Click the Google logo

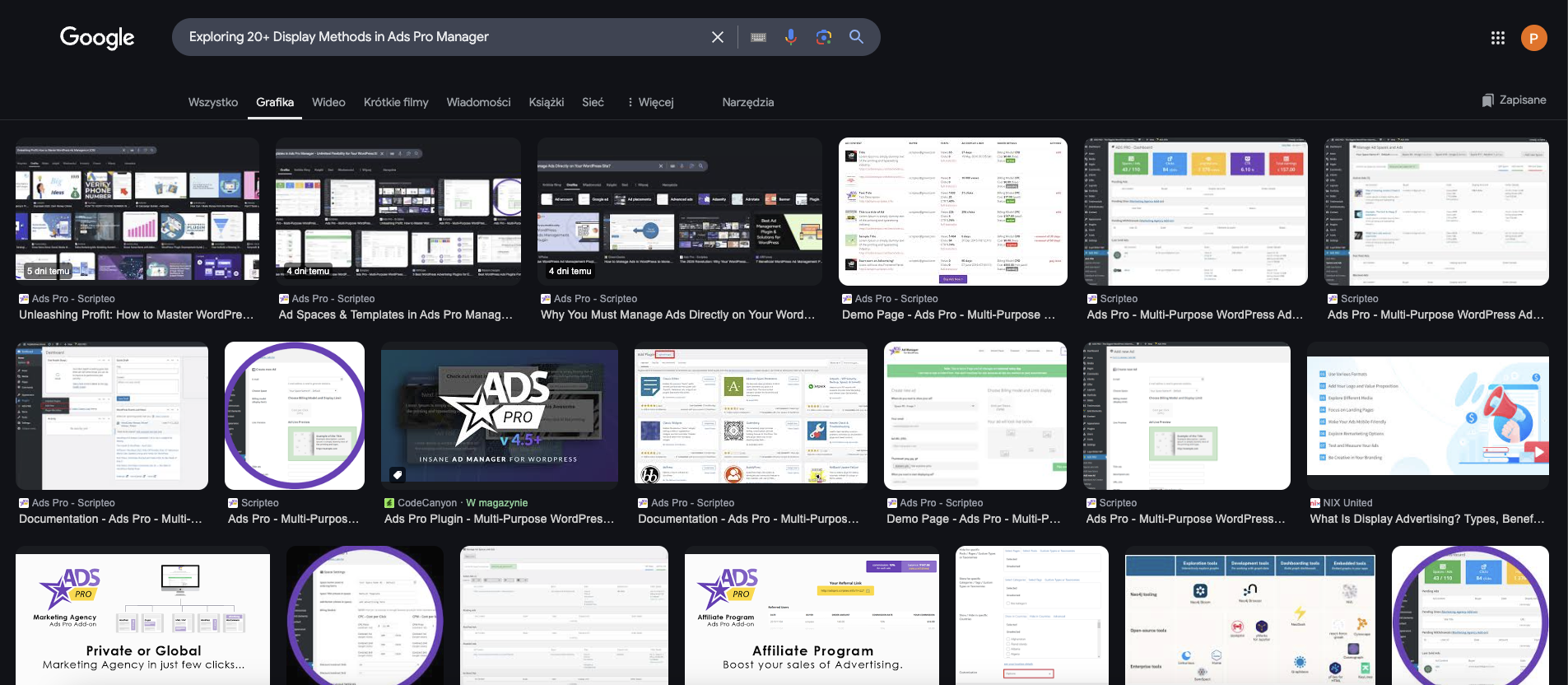click(x=97, y=37)
